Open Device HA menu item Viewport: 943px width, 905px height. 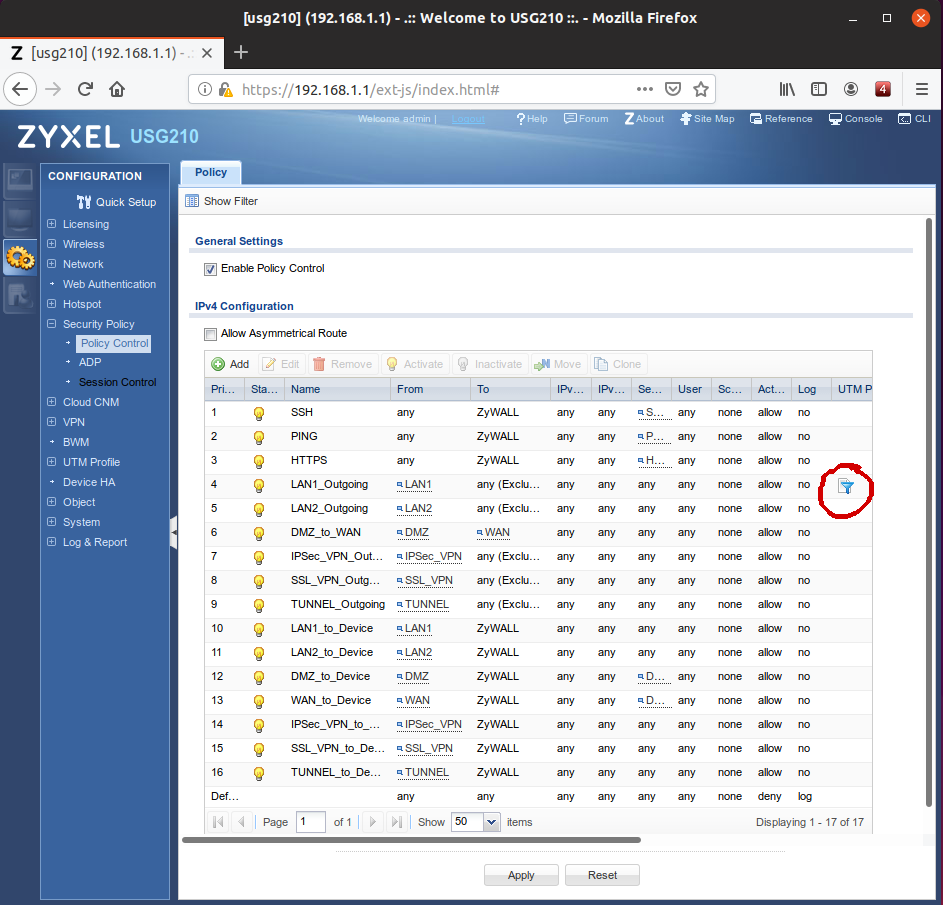coord(89,482)
